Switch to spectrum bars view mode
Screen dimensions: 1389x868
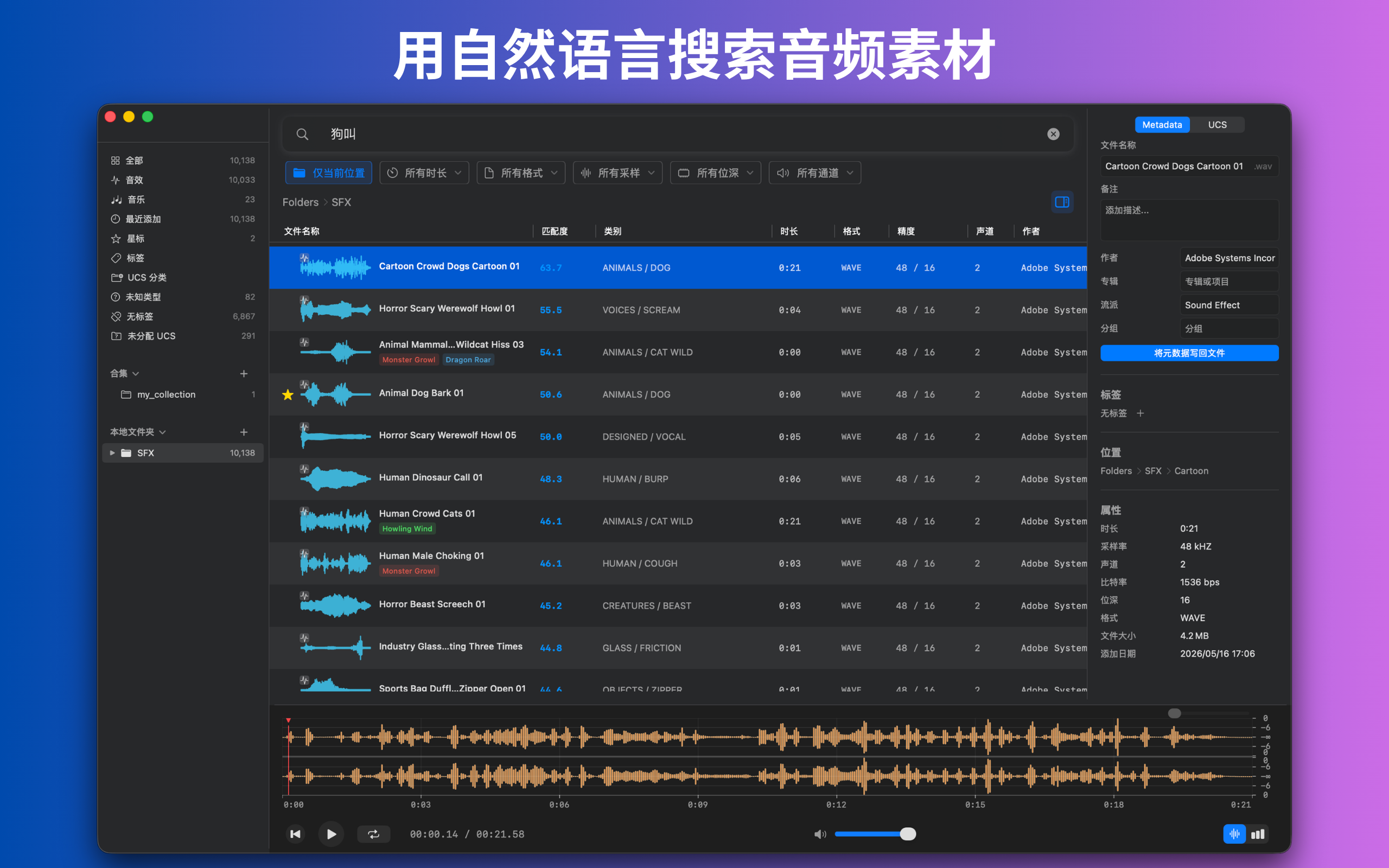click(1258, 834)
